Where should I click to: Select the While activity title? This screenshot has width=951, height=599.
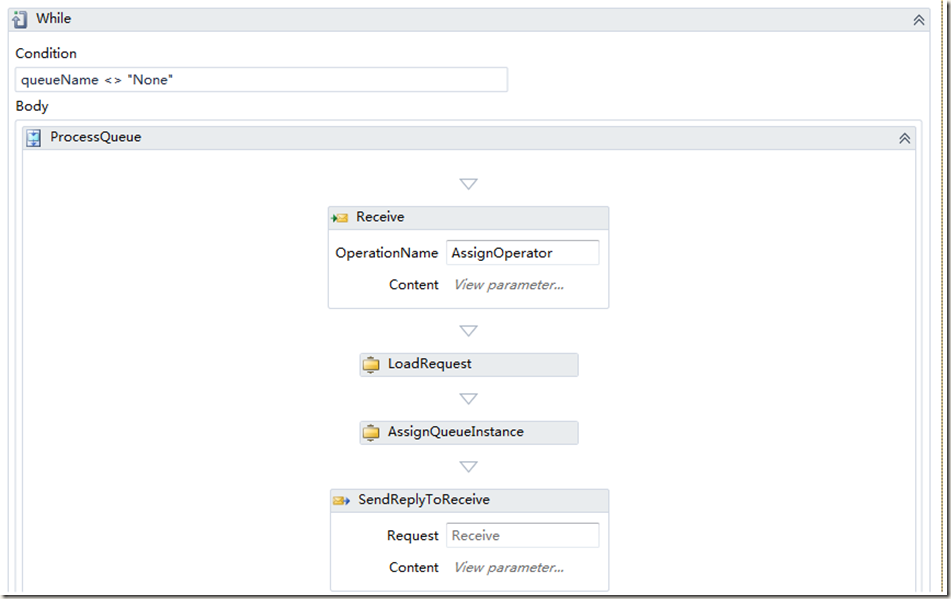point(53,19)
